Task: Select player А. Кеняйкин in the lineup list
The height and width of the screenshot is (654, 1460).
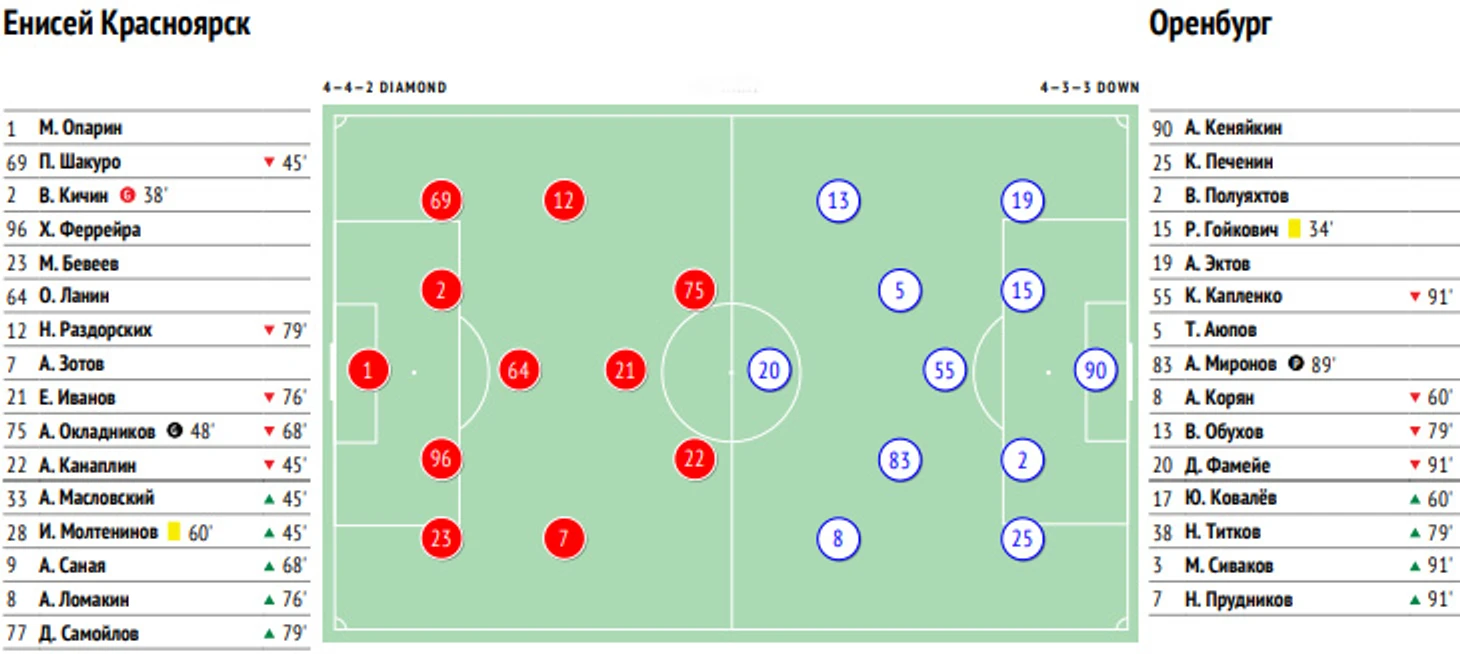Action: 1232,128
